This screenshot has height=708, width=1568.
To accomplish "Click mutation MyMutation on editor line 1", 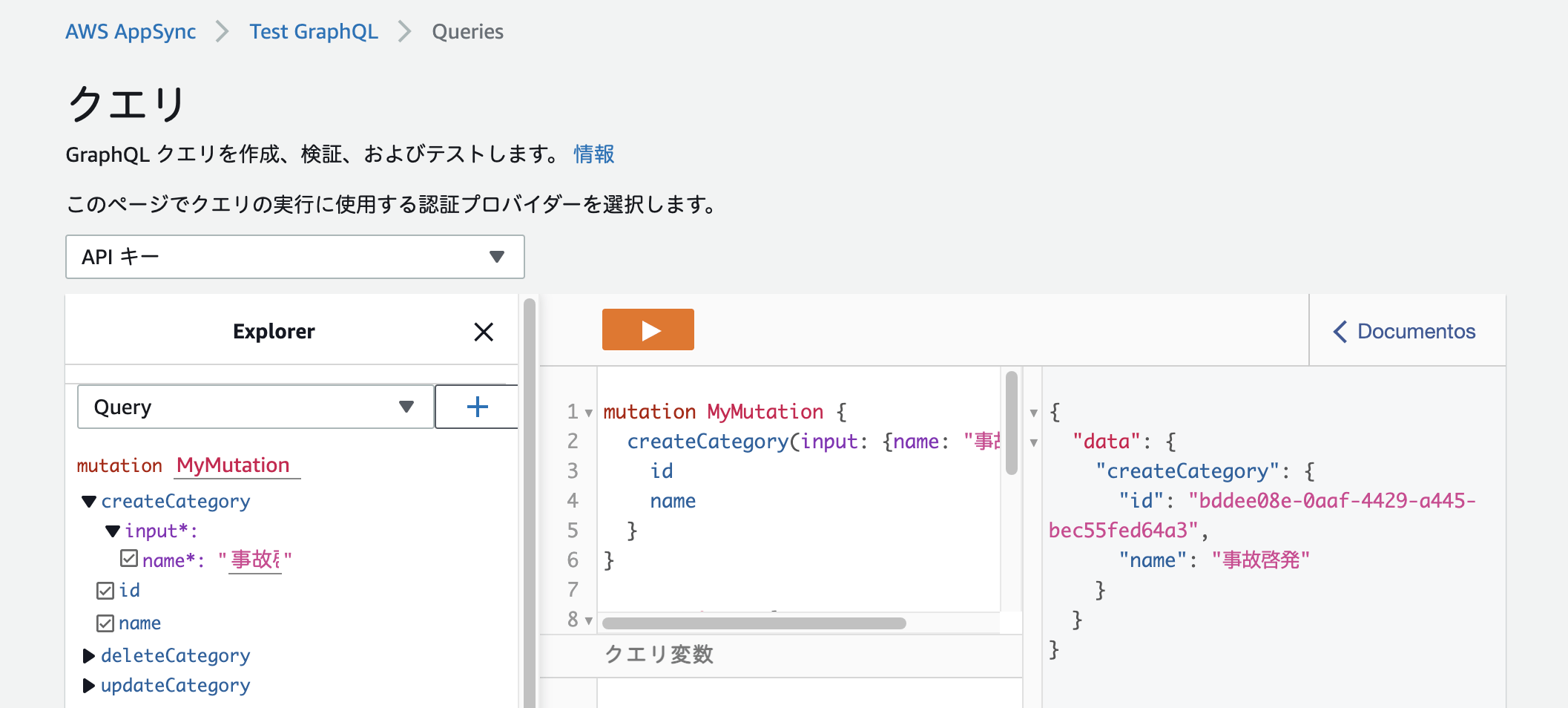I will point(713,412).
